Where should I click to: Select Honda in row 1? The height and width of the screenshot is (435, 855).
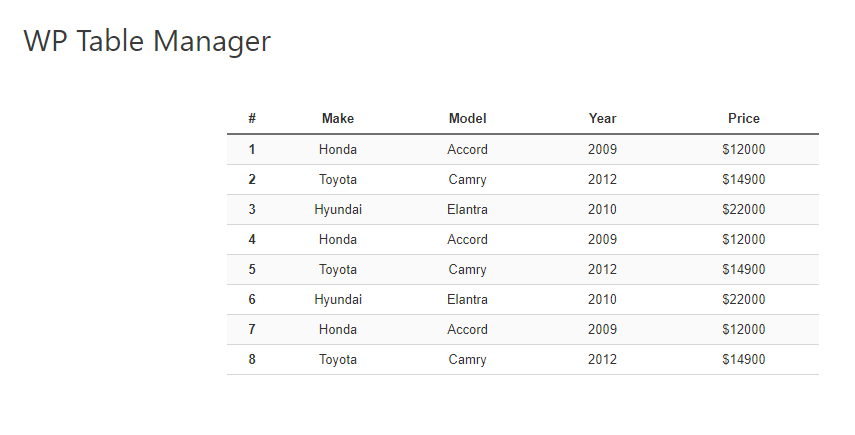click(338, 149)
